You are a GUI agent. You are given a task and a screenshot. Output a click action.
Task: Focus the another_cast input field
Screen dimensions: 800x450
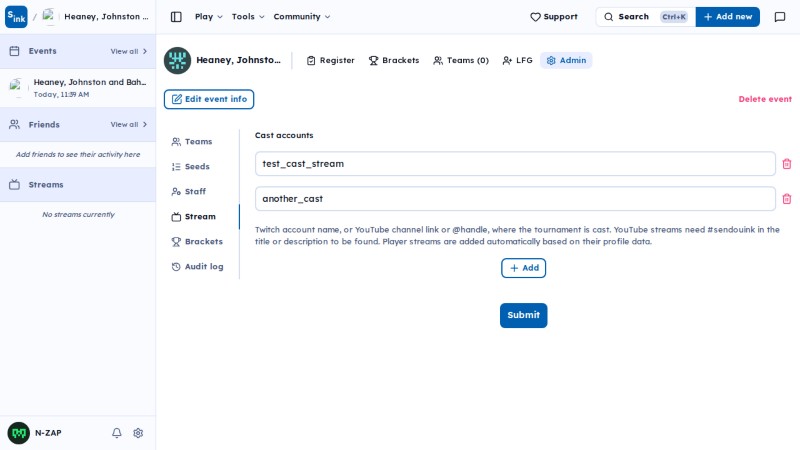[515, 198]
